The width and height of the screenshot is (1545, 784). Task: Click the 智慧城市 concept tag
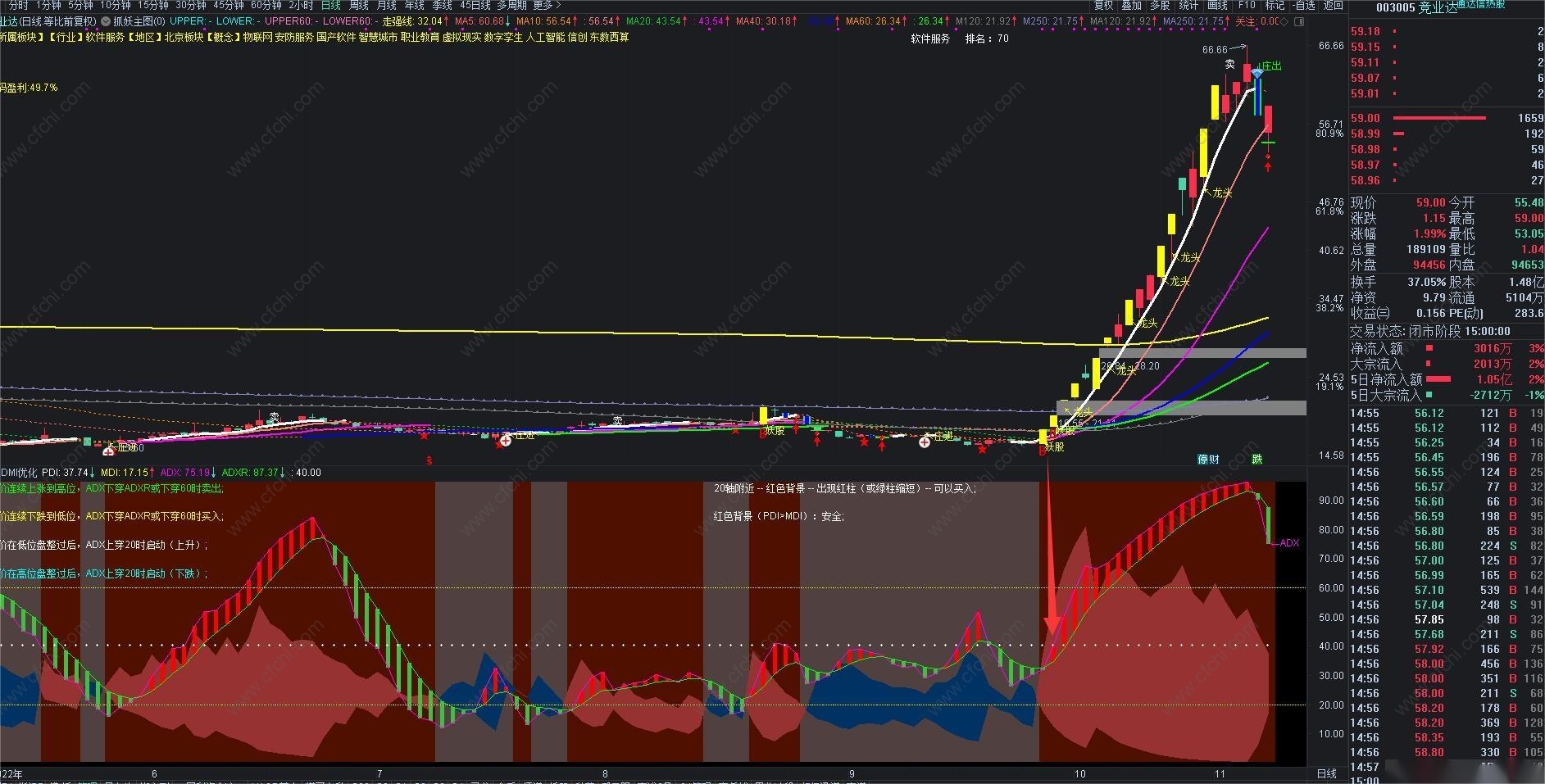pyautogui.click(x=378, y=37)
